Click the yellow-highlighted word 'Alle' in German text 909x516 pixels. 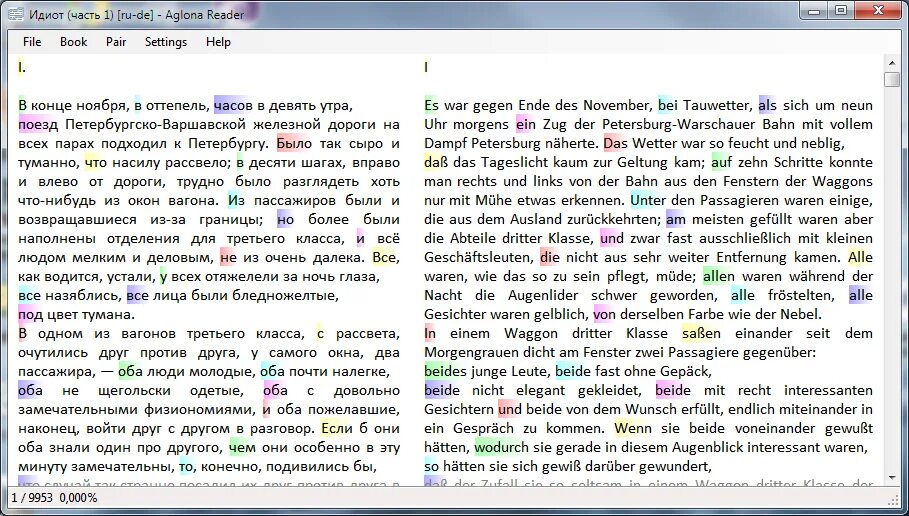(860, 257)
